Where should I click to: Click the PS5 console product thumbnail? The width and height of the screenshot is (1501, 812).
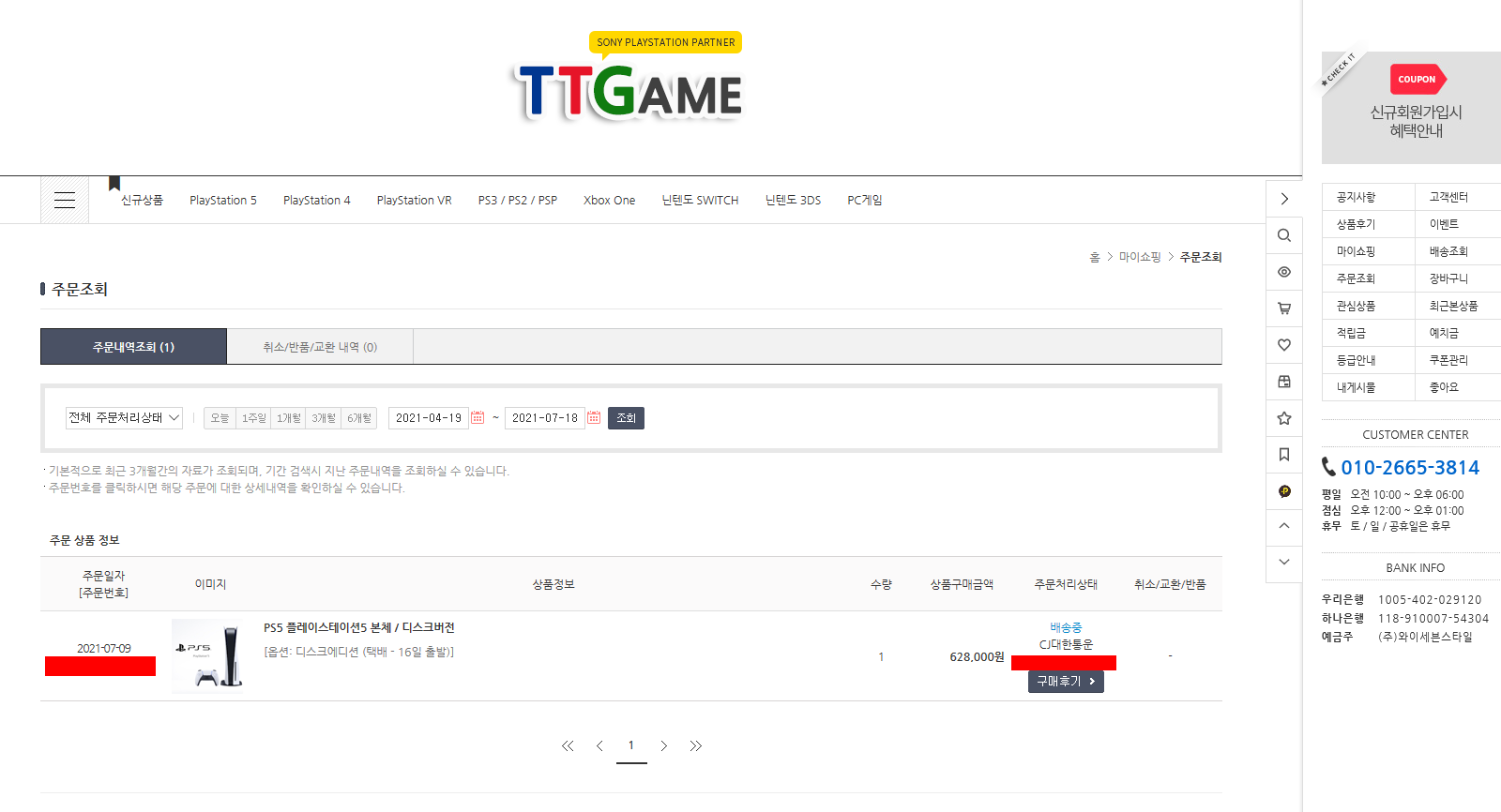(208, 655)
